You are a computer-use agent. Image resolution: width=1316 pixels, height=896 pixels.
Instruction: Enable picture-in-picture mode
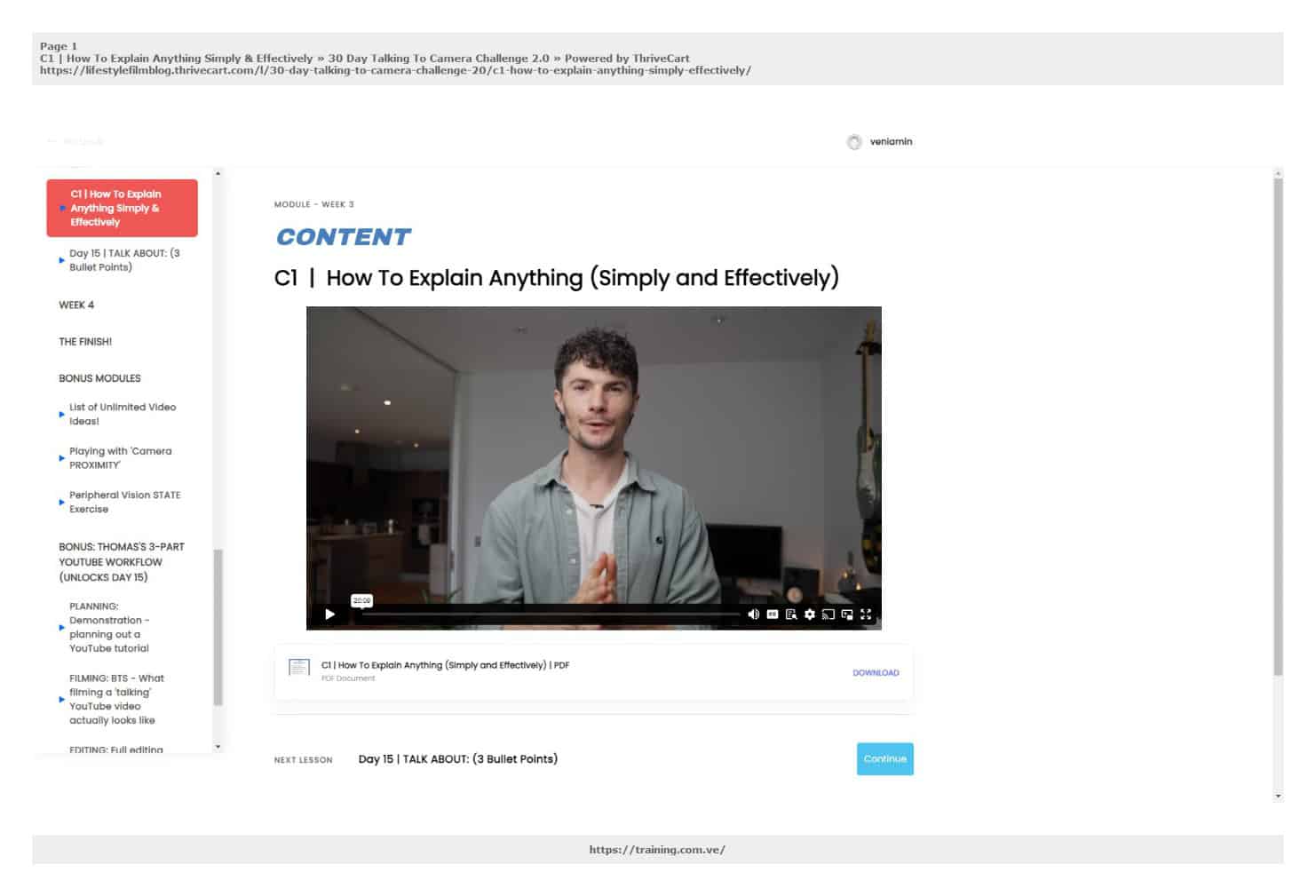[x=846, y=615]
